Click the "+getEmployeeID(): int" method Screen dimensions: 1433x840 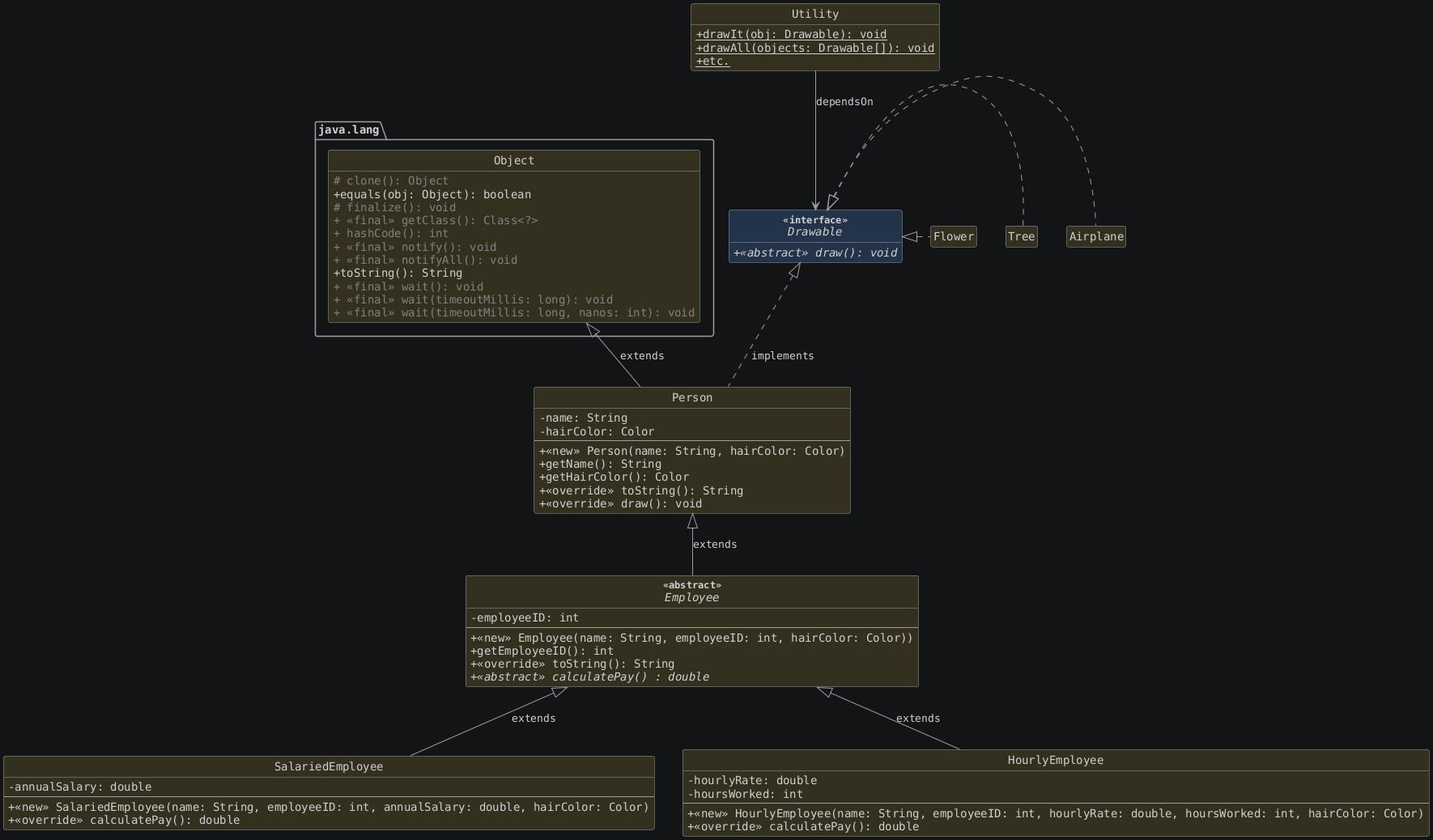click(542, 651)
